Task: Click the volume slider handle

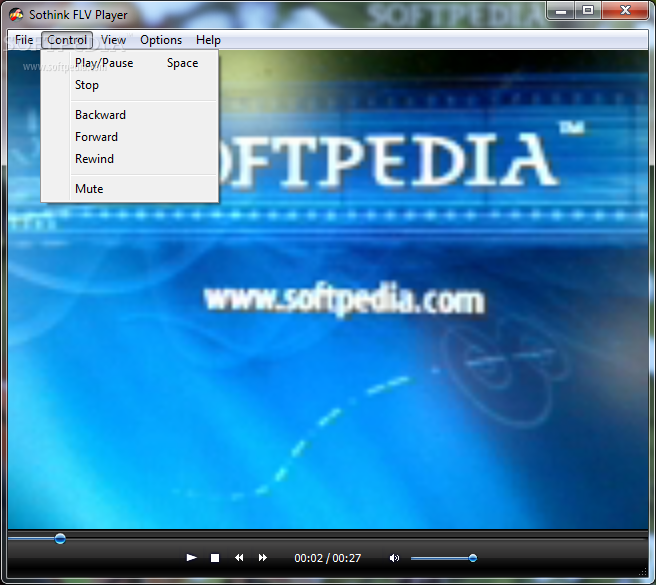Action: (x=473, y=558)
